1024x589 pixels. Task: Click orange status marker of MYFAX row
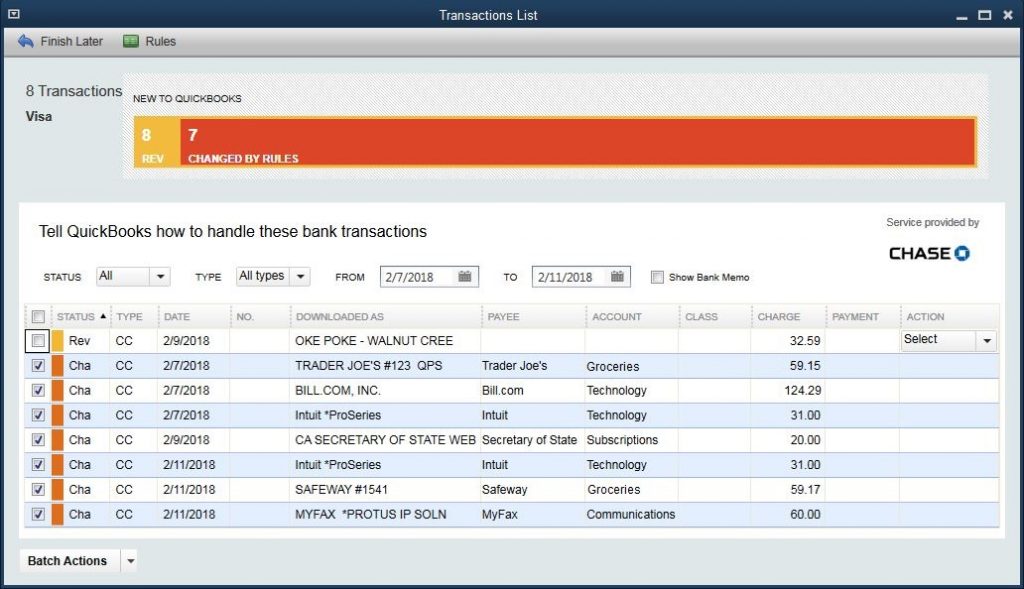click(x=57, y=515)
